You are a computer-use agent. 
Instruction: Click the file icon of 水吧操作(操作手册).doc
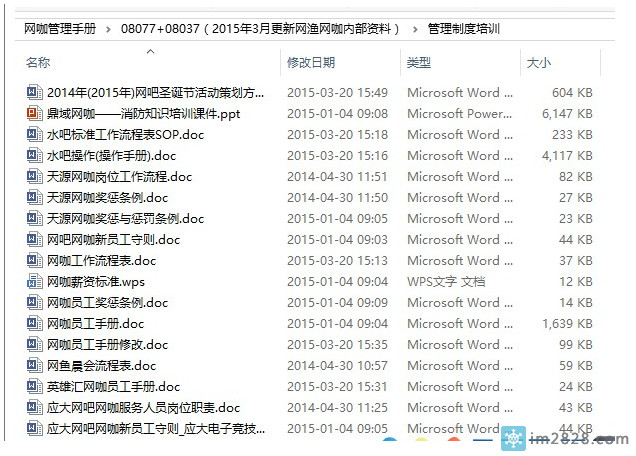pyautogui.click(x=33, y=156)
